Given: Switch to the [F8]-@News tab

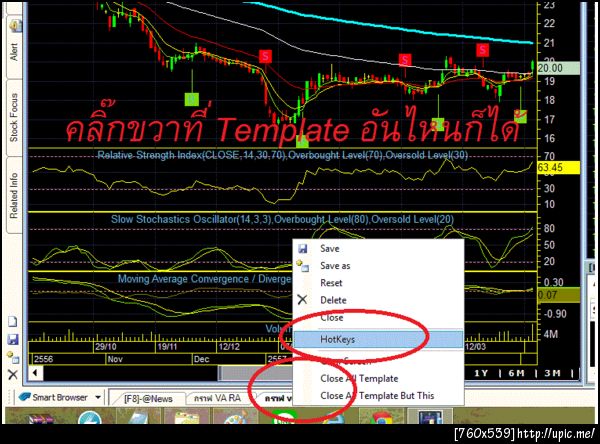Looking at the screenshot, I should (148, 398).
